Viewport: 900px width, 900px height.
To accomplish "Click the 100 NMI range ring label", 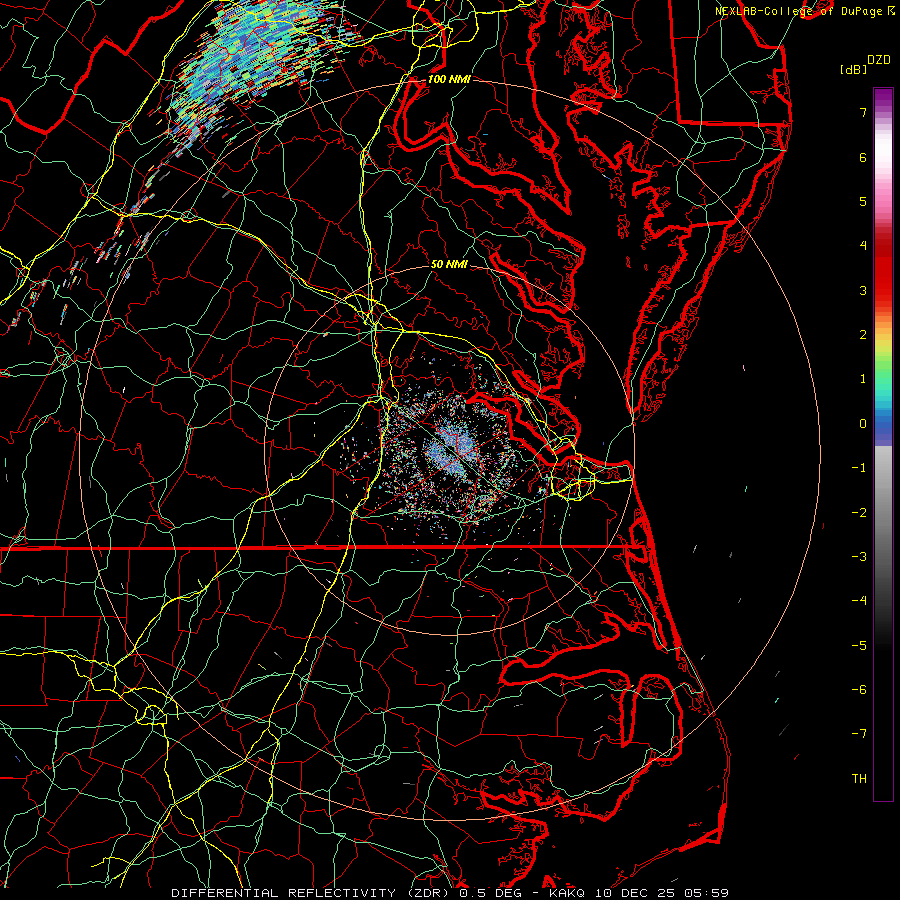I will pos(449,79).
